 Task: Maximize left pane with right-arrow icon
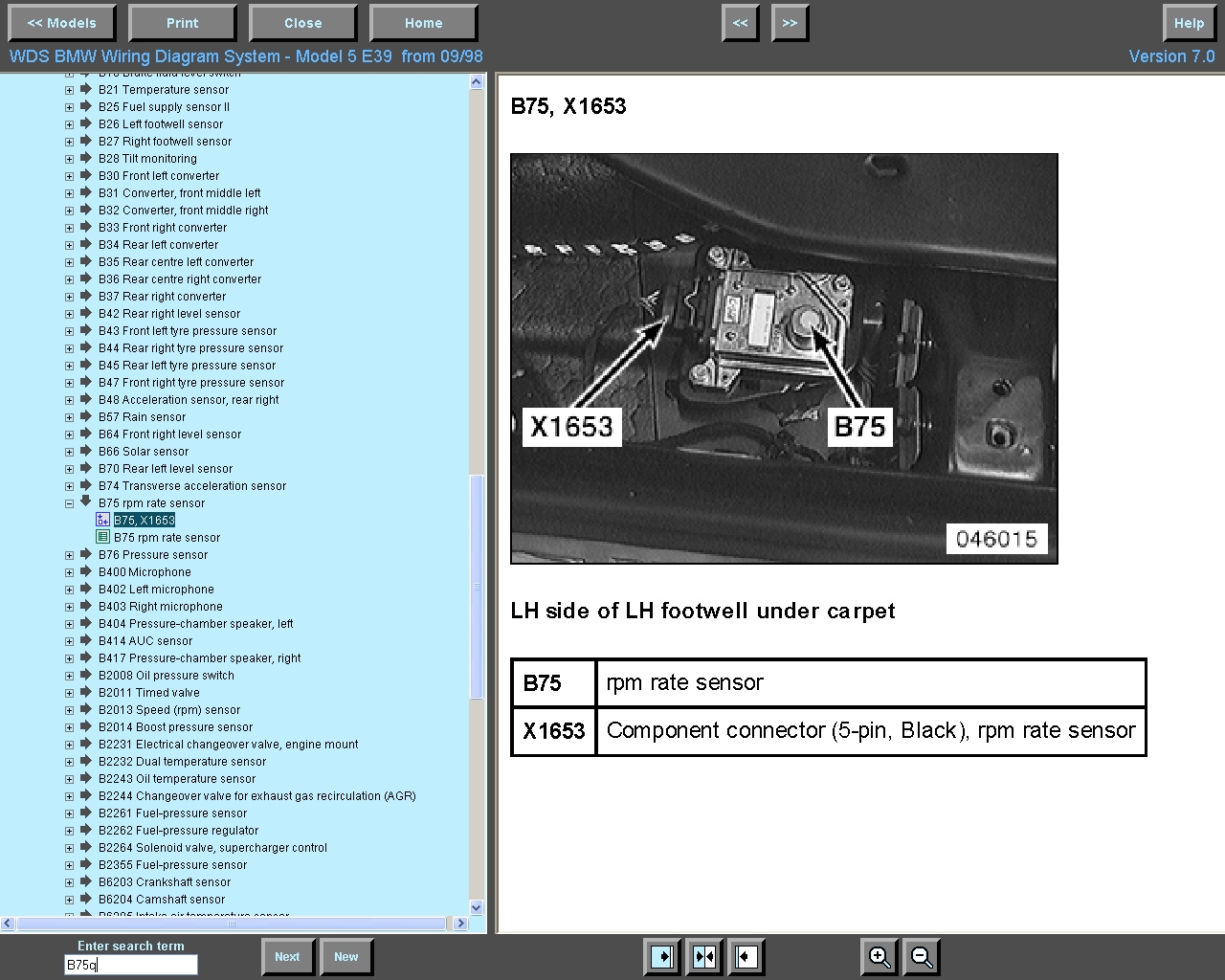pos(662,956)
